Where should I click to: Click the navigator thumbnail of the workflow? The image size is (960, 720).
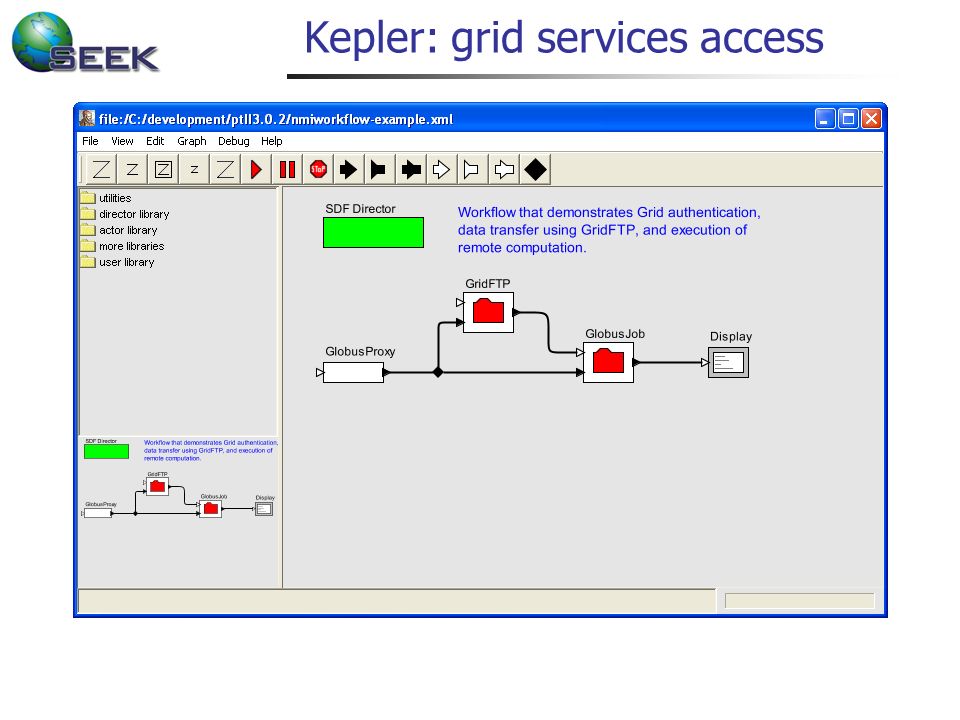coord(179,479)
